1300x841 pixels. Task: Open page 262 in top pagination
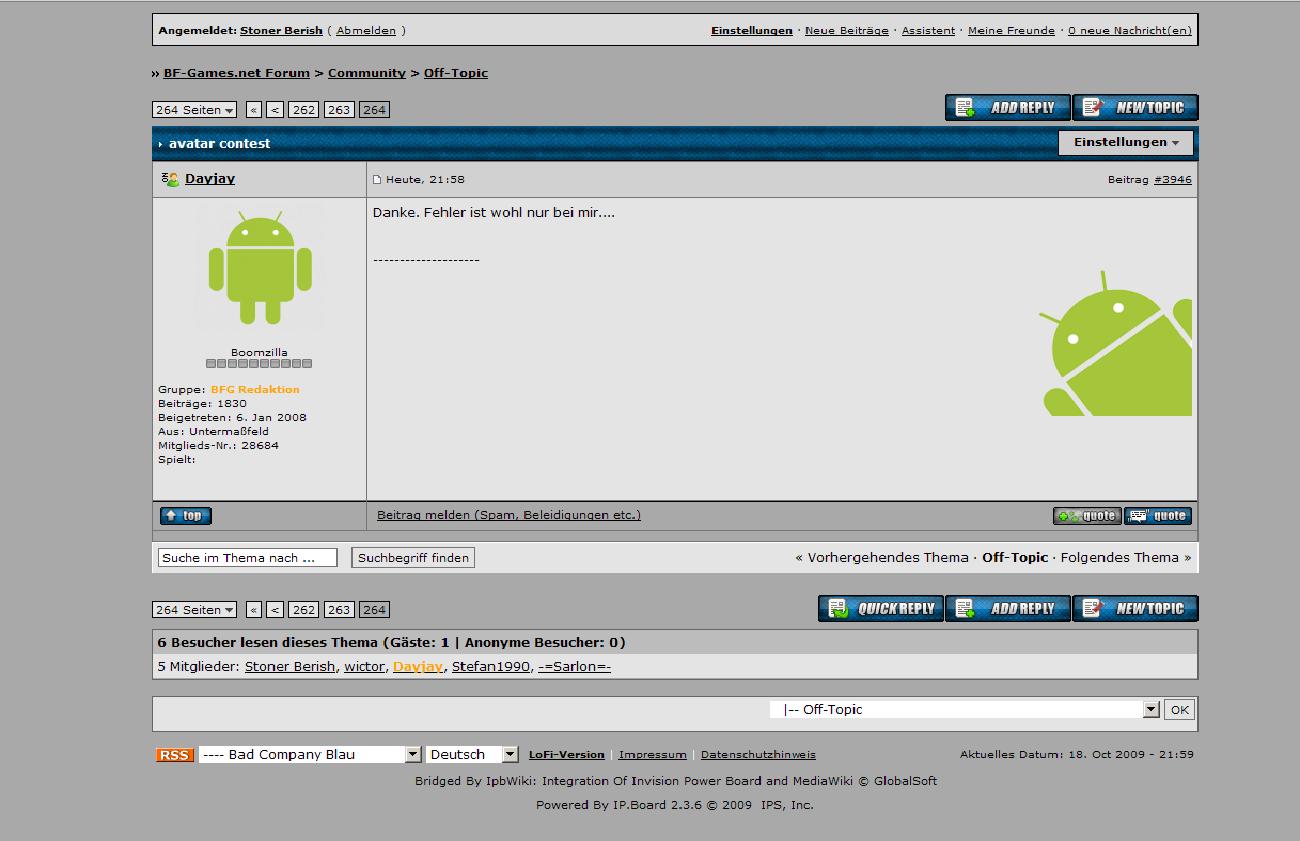[304, 110]
